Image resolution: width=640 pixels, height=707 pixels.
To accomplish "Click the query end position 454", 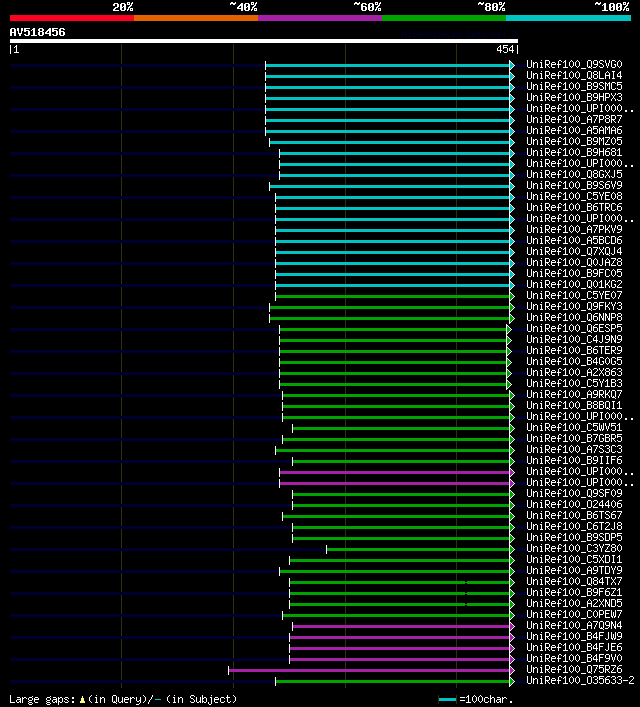I will click(x=505, y=50).
